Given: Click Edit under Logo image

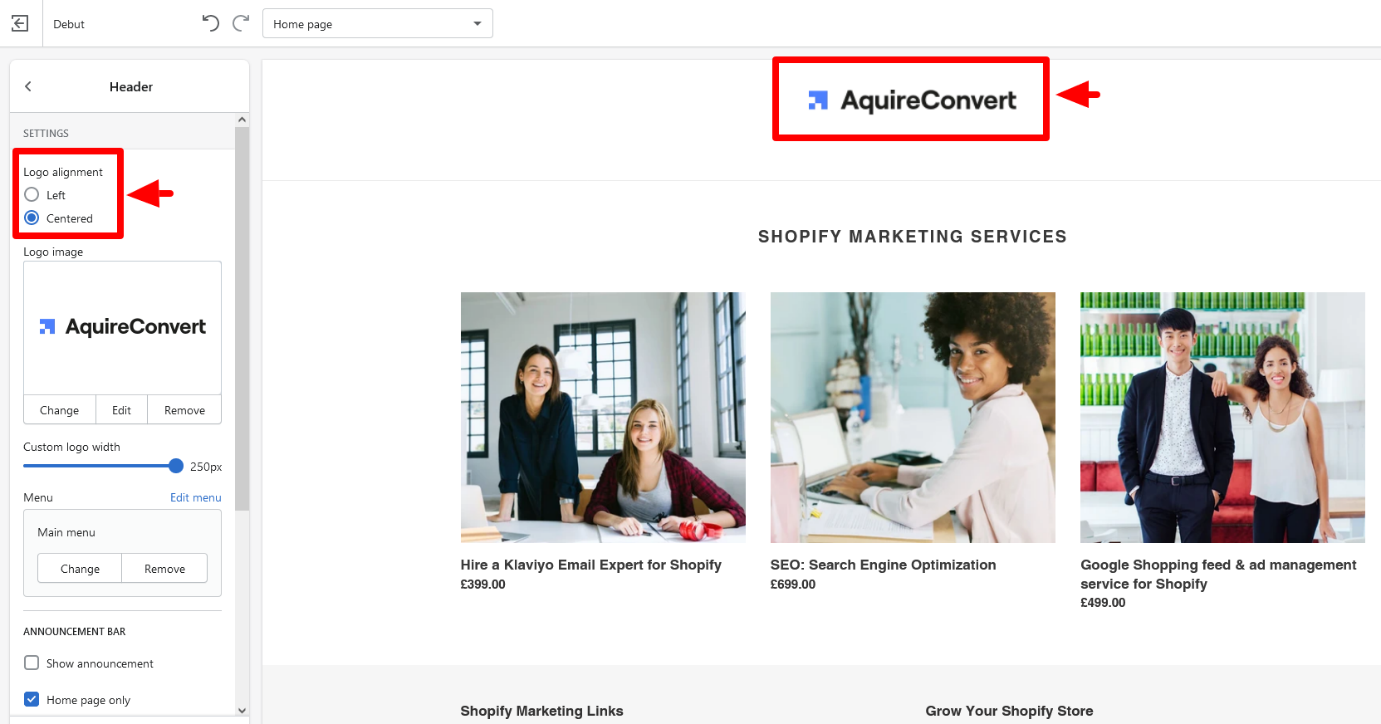Looking at the screenshot, I should 121,410.
